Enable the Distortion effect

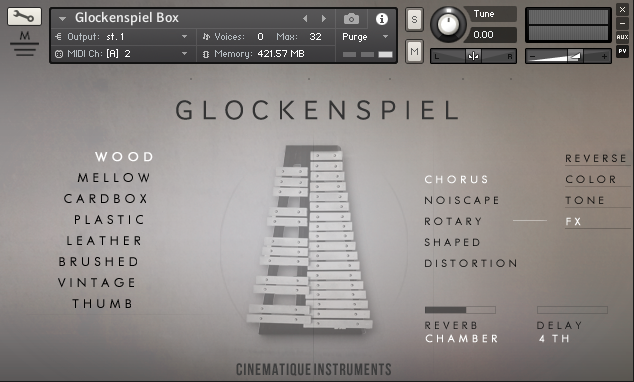coord(471,263)
